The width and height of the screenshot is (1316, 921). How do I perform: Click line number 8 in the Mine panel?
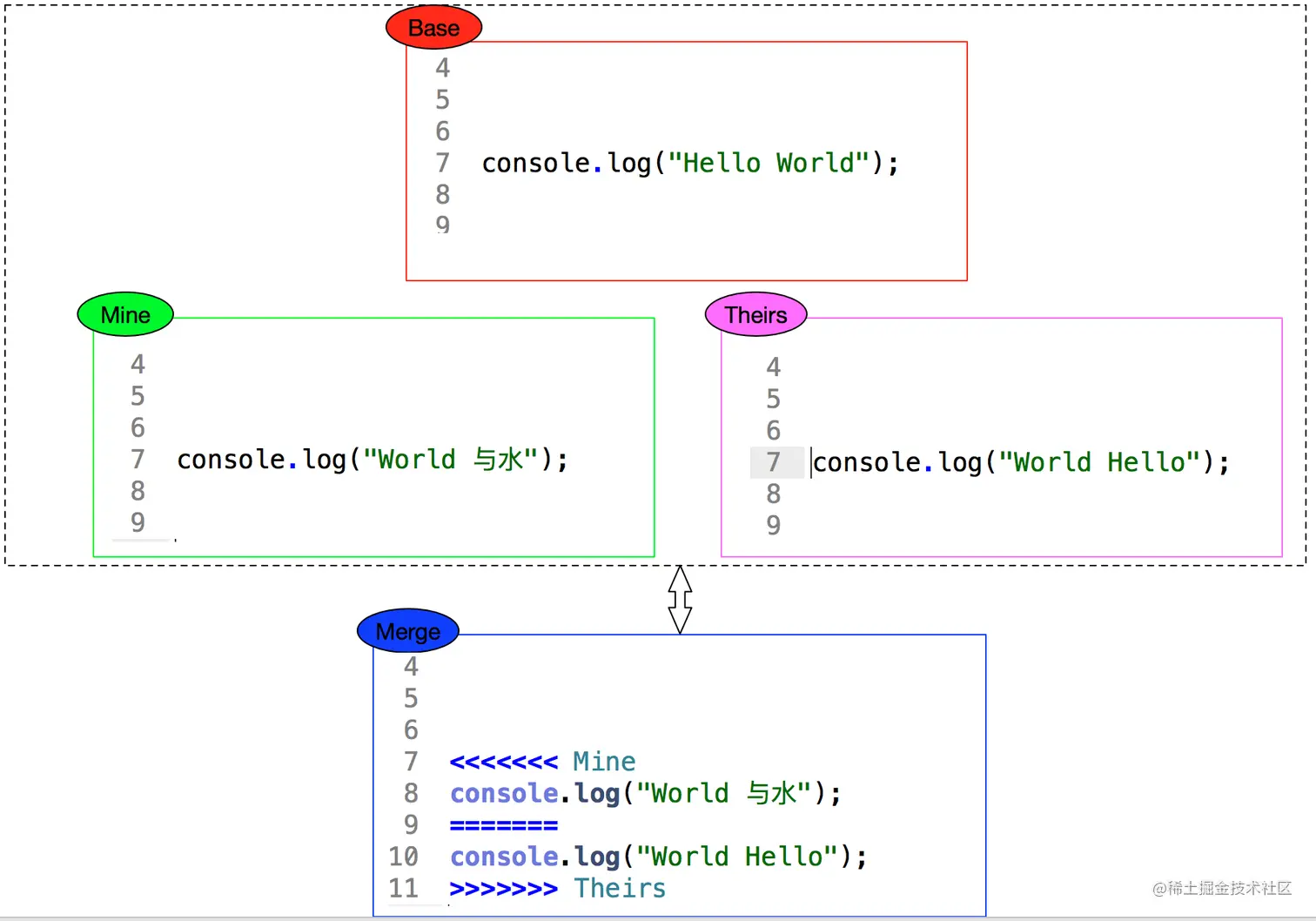click(x=138, y=491)
